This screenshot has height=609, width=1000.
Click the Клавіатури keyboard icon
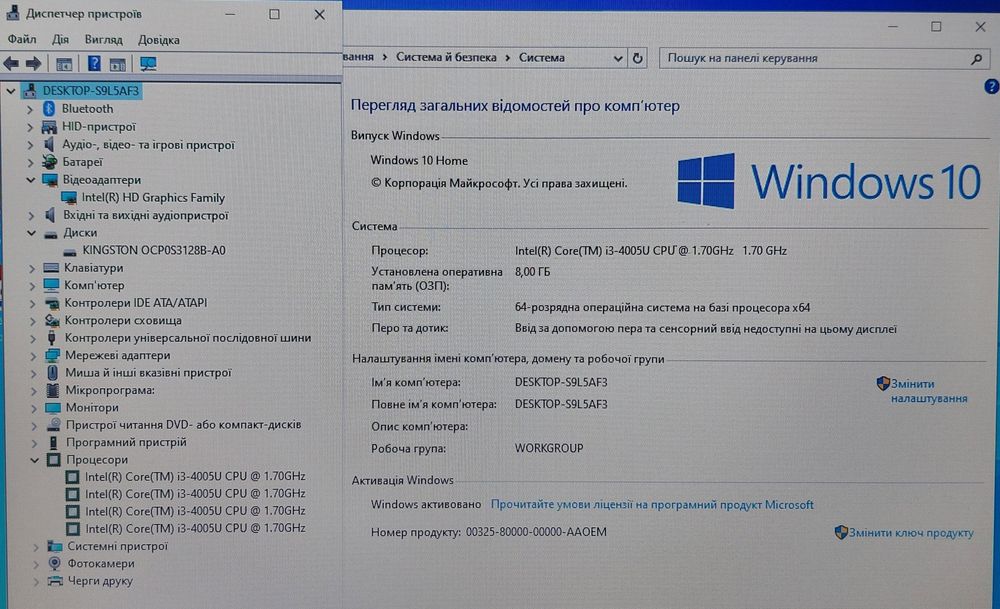coord(51,268)
